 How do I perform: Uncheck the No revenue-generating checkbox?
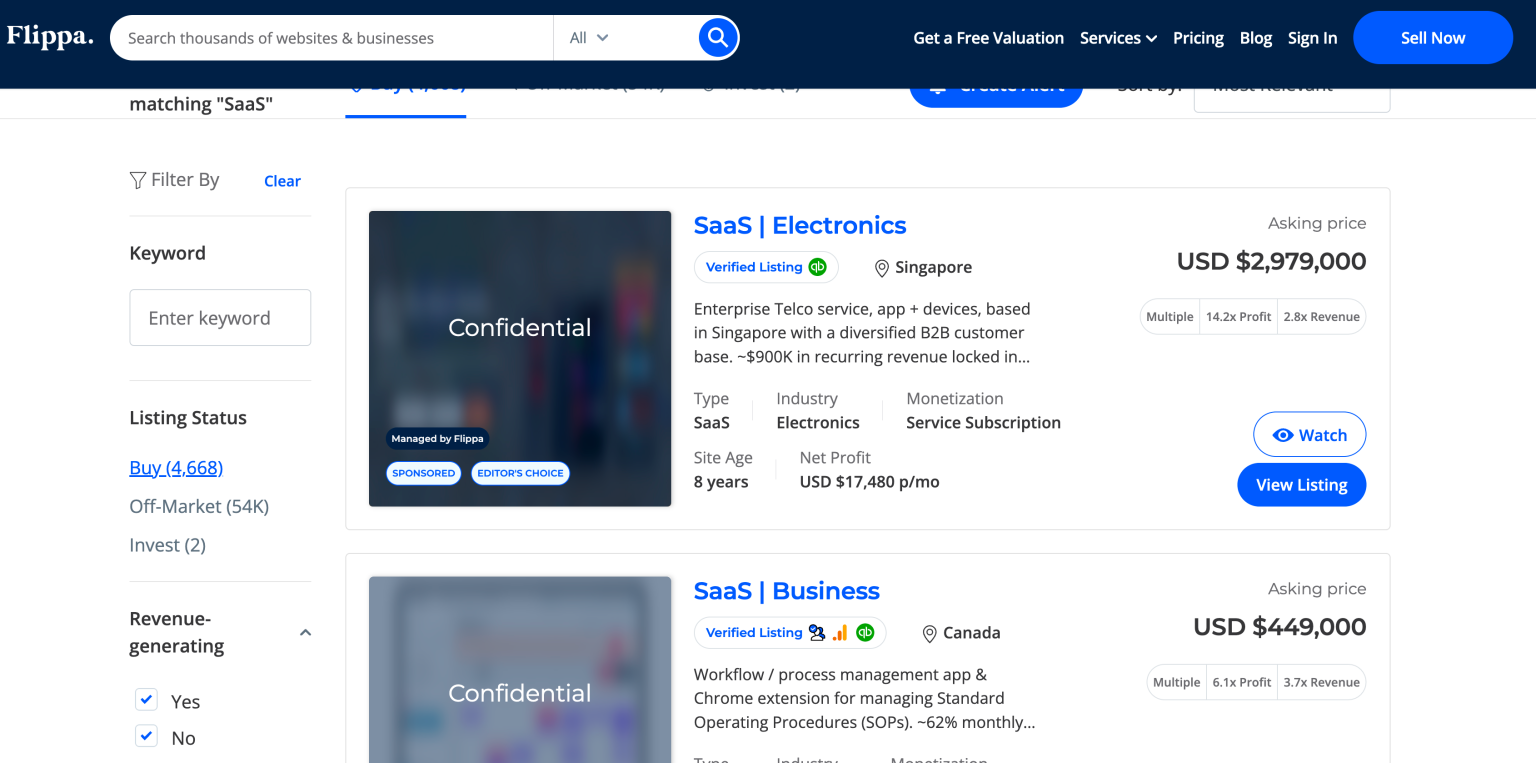[146, 735]
